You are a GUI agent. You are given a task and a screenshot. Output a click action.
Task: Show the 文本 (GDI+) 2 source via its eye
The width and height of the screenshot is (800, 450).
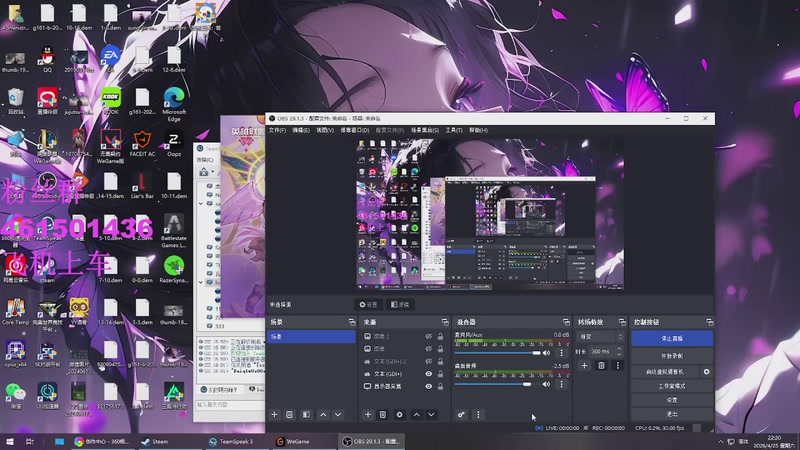point(429,361)
